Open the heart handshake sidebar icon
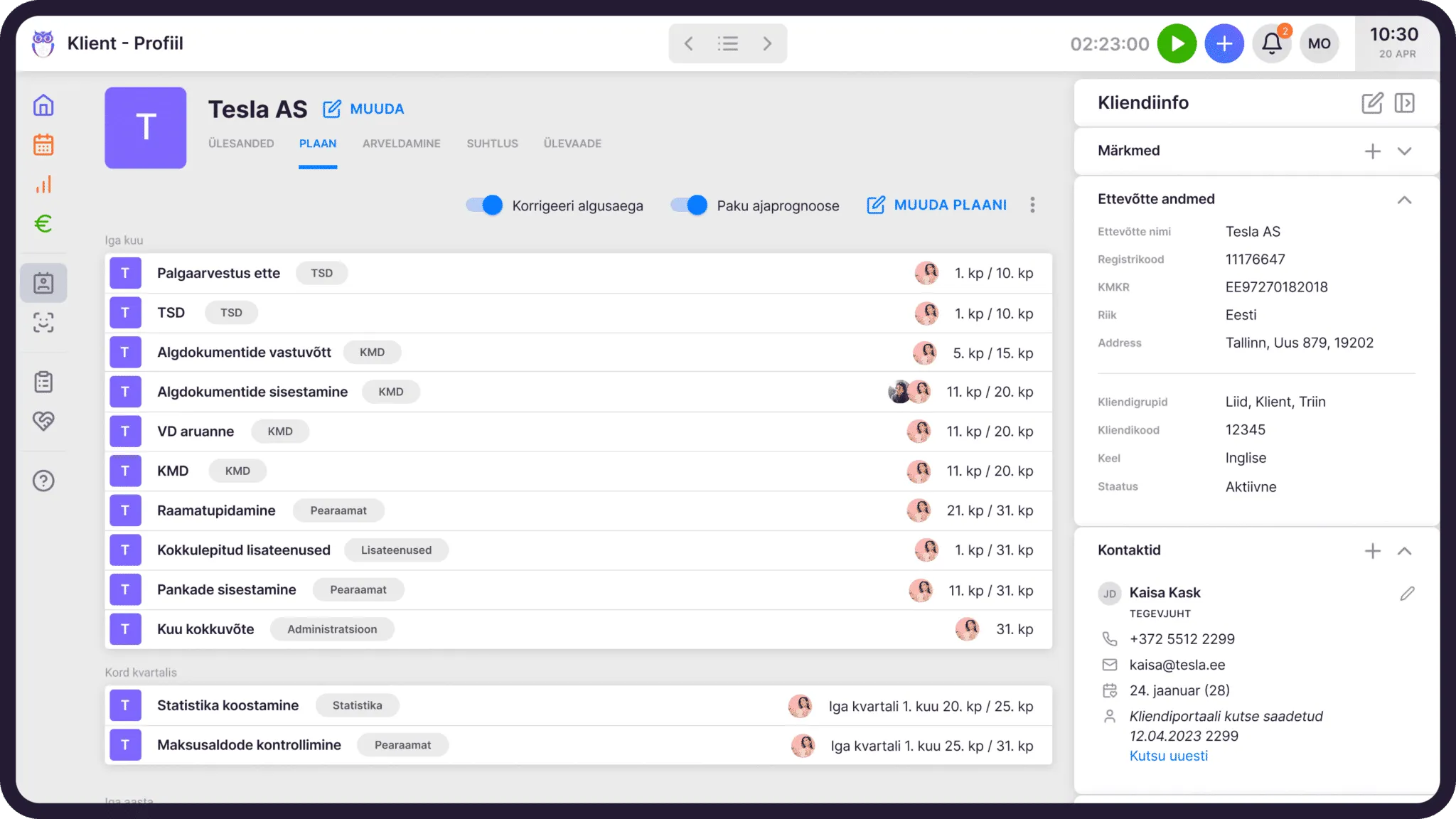Screen dimensions: 1456x819 tap(43, 421)
